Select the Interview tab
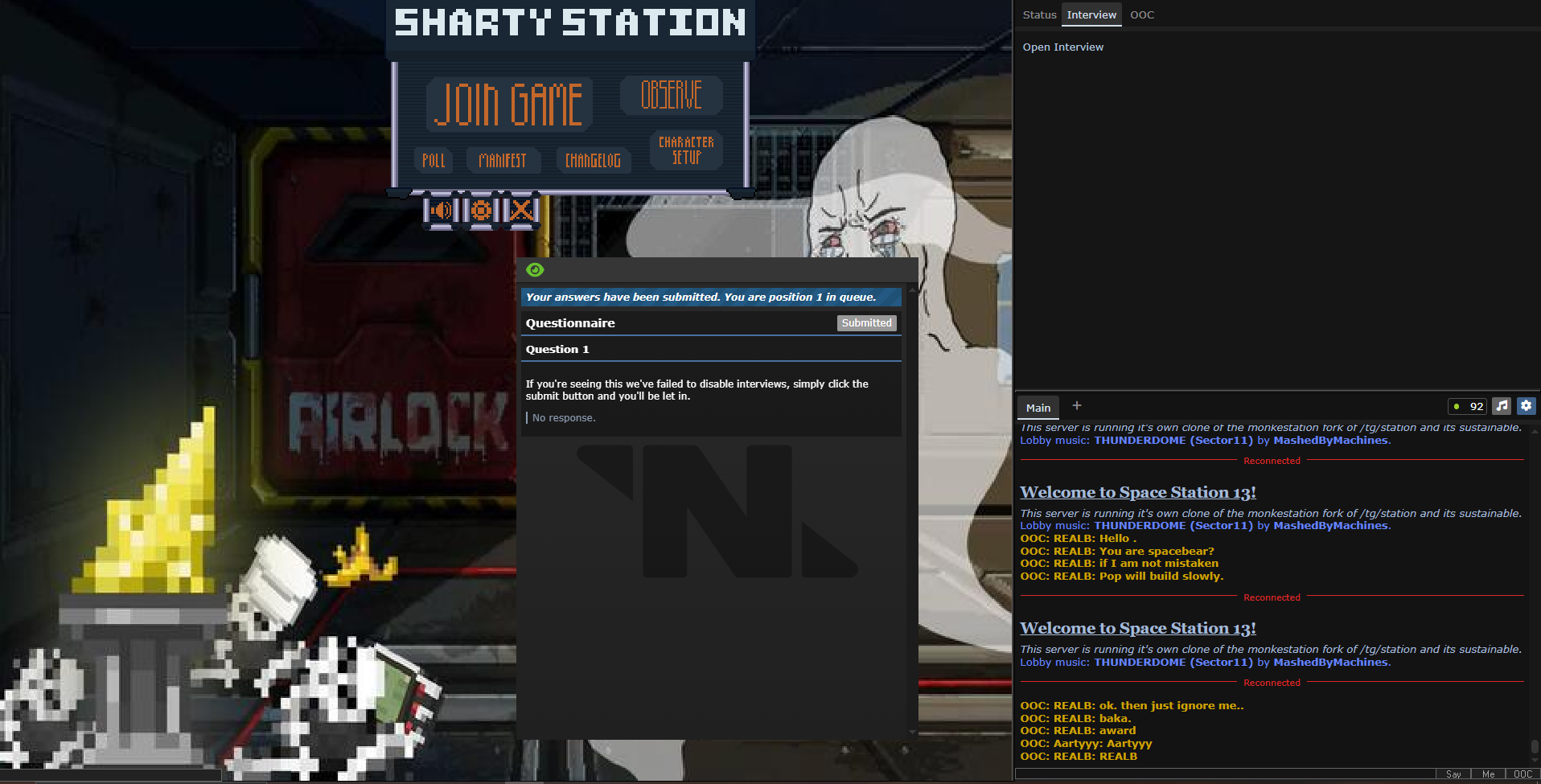The image size is (1541, 784). tap(1091, 14)
